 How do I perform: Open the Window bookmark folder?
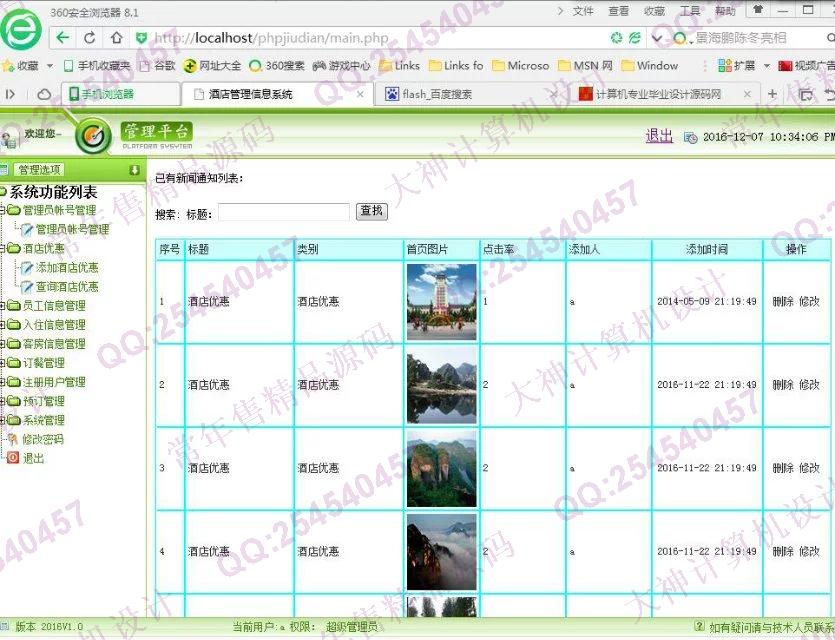[650, 66]
